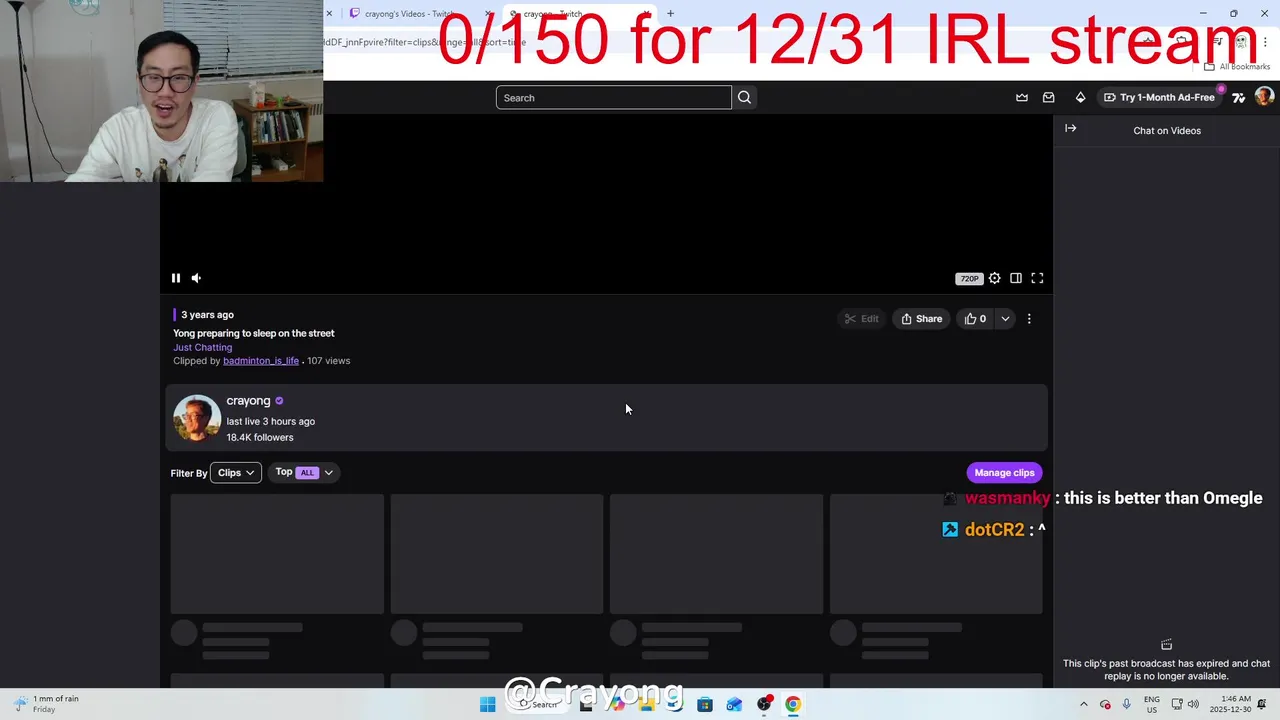Open OBS Studio from taskbar
Screen dimensions: 1280x720
(x=764, y=704)
